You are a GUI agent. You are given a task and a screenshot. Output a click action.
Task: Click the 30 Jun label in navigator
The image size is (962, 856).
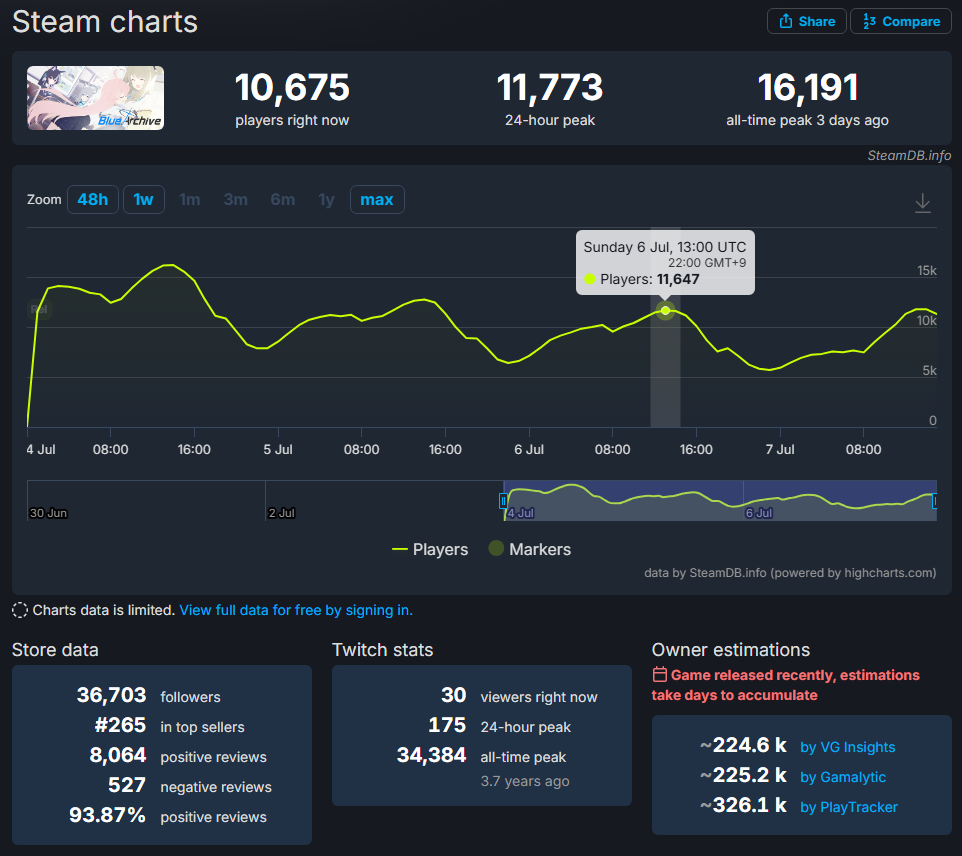click(48, 513)
